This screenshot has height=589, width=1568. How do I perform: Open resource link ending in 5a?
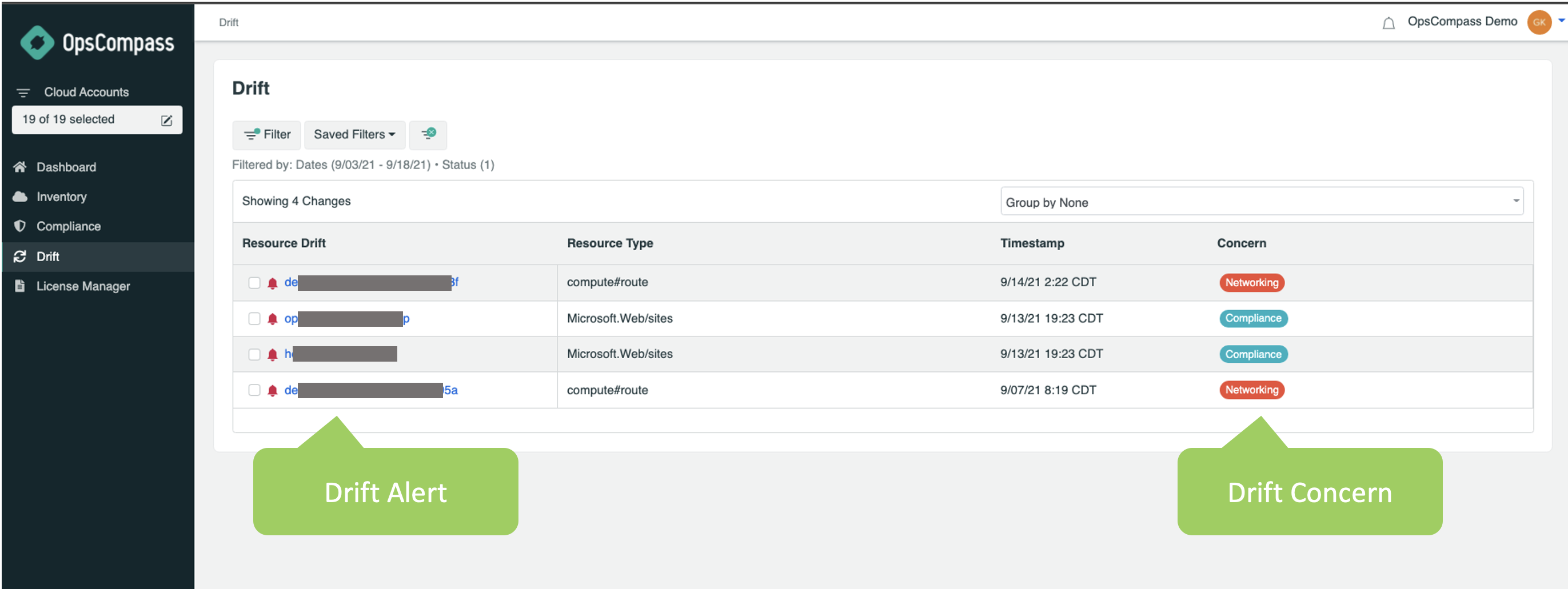coord(450,390)
